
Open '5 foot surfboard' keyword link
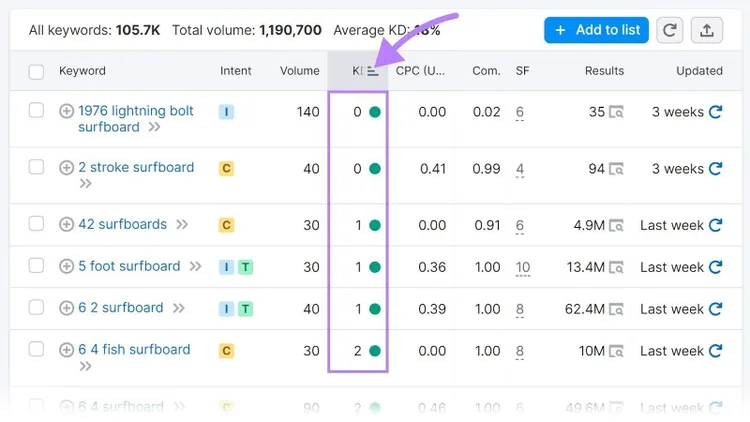click(x=129, y=266)
